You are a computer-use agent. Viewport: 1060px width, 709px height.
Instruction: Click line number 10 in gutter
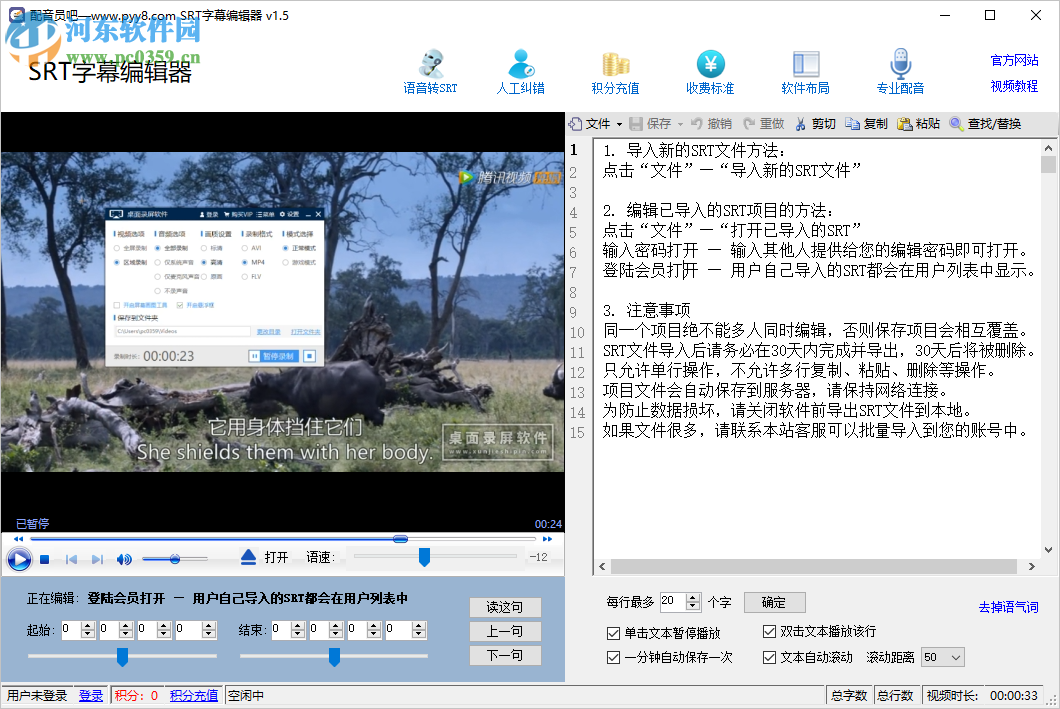[x=577, y=333]
